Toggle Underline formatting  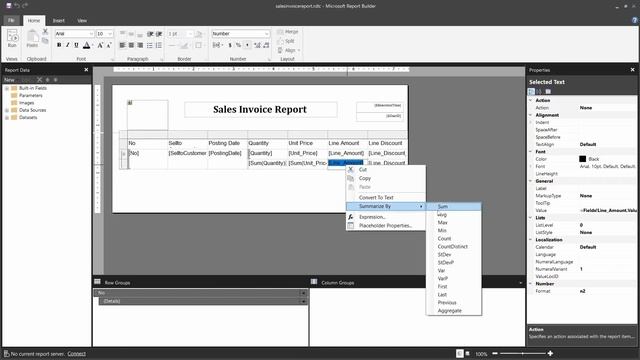(x=76, y=45)
